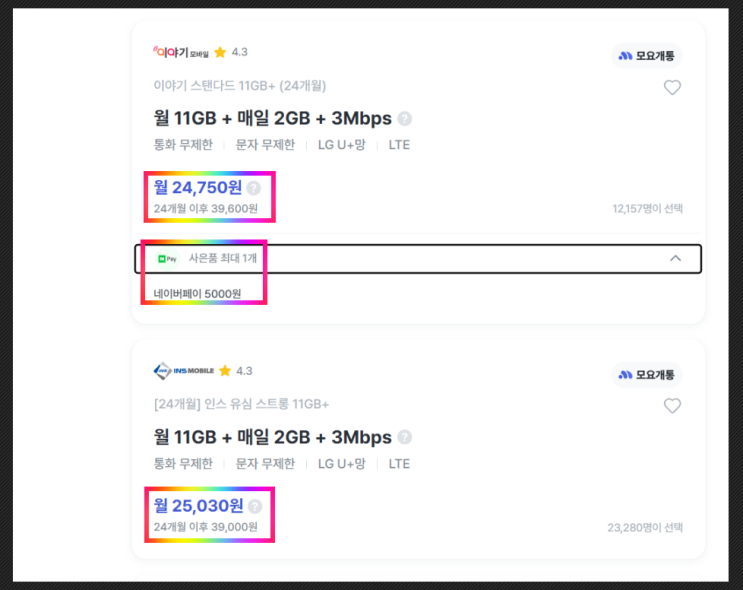Click the 월 25,030원 price text
The width and height of the screenshot is (743, 590).
click(198, 506)
